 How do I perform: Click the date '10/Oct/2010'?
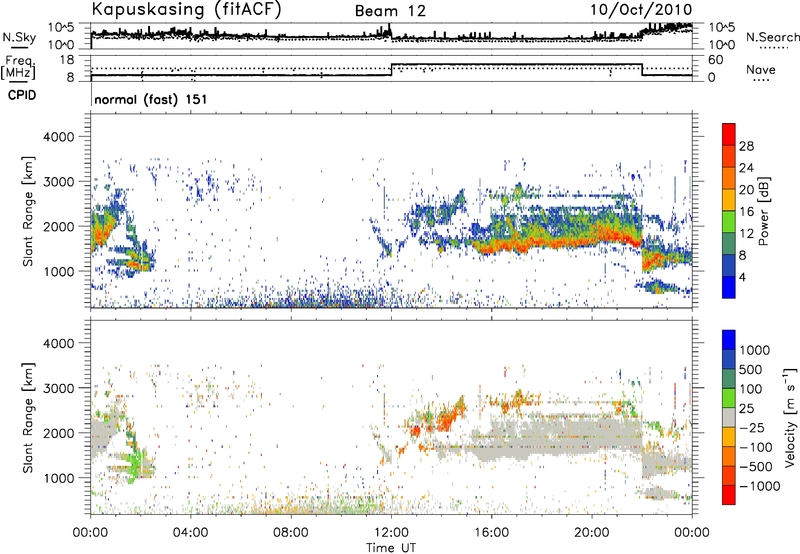(641, 10)
